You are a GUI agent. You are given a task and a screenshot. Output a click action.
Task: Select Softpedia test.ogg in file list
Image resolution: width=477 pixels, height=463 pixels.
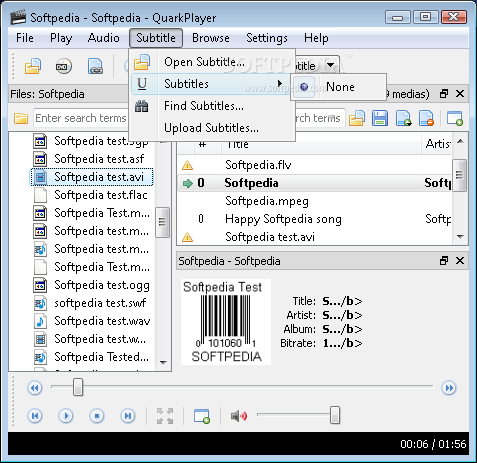(x=102, y=285)
